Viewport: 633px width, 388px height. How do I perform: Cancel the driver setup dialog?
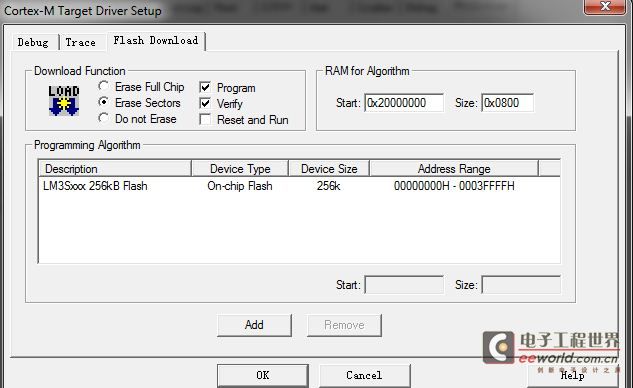click(x=365, y=375)
